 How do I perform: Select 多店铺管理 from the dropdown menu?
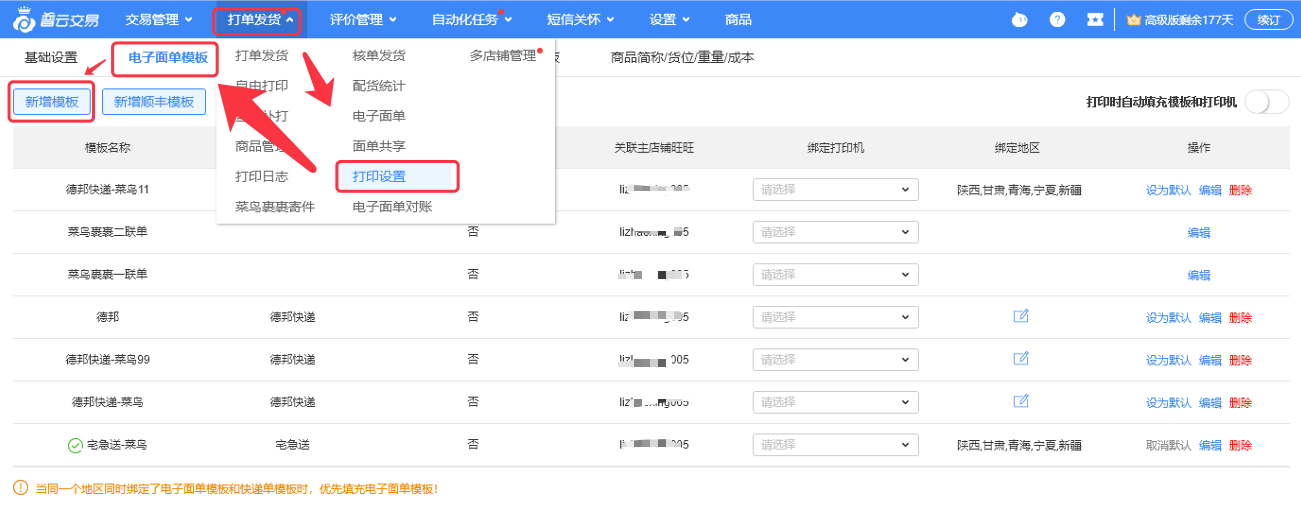503,56
